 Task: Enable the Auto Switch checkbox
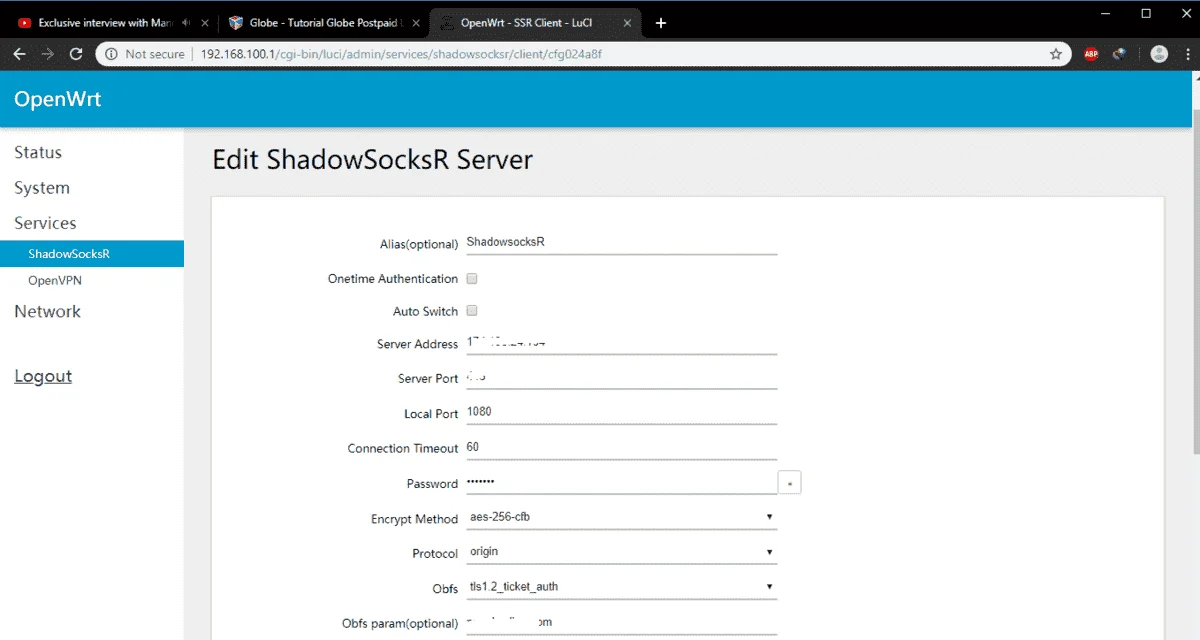click(472, 311)
